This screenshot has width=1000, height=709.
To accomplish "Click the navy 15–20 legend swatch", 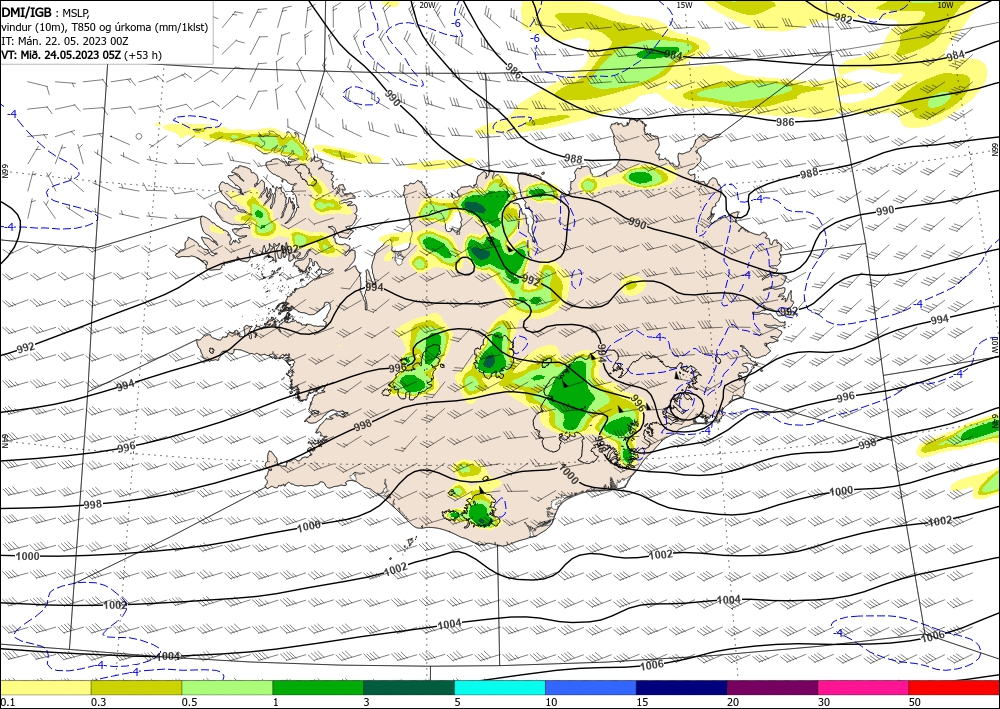I will point(681,687).
